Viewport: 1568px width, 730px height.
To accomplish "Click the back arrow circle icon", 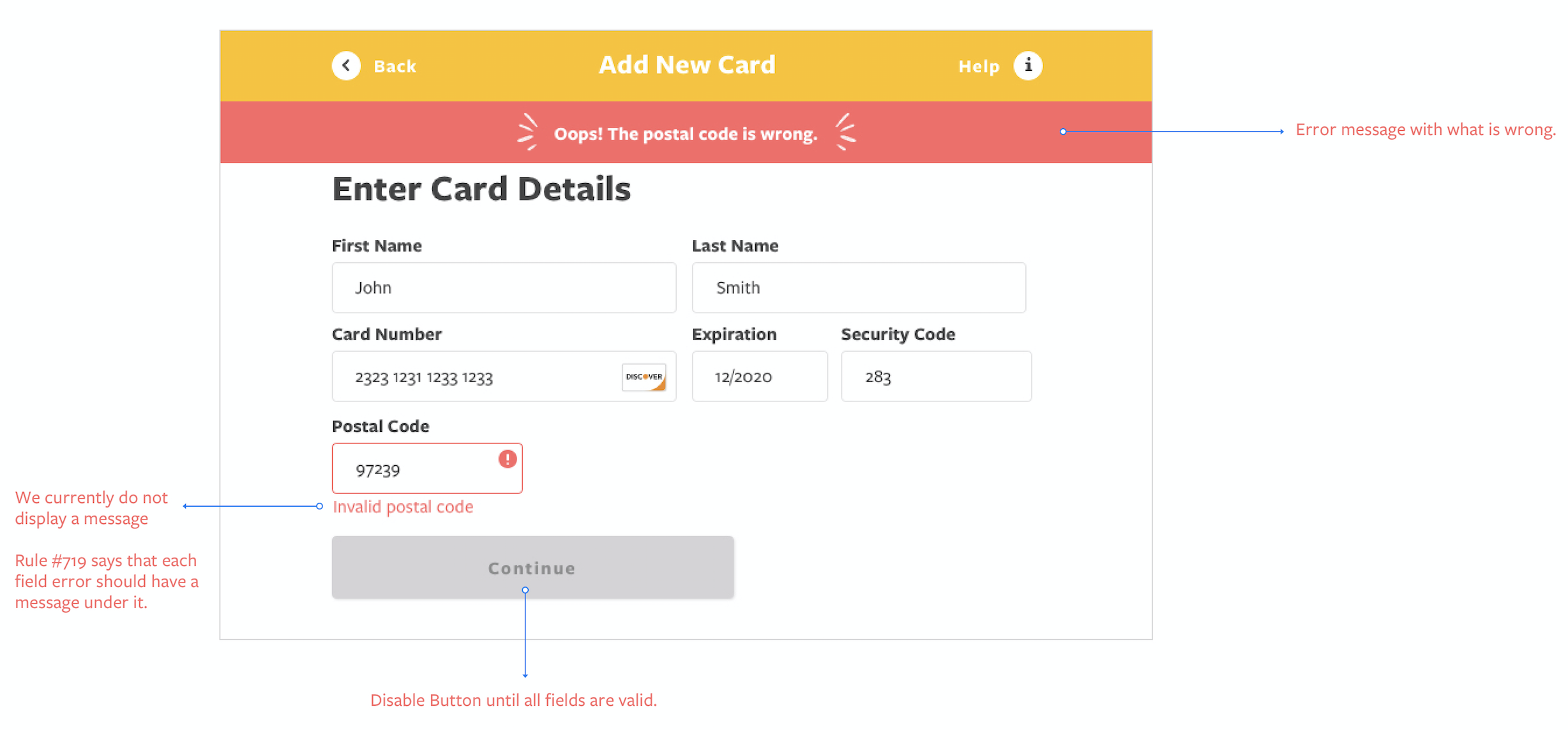I will 346,66.
